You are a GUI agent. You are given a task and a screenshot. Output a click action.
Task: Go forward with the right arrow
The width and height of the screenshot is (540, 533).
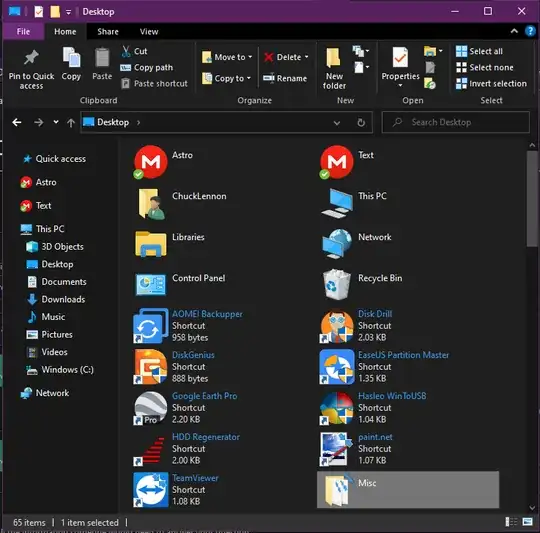click(x=39, y=122)
